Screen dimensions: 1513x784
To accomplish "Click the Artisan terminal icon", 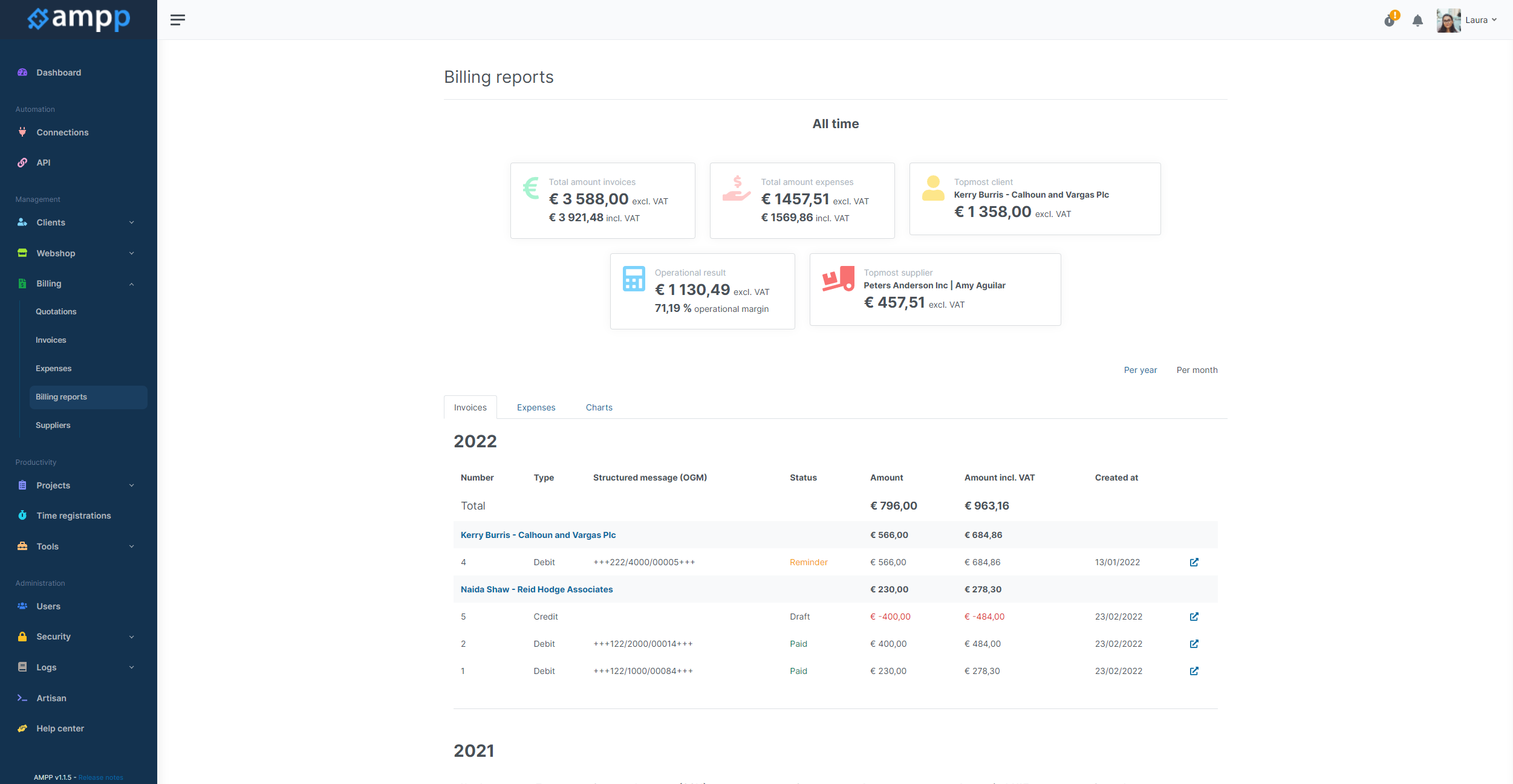I will pos(22,698).
